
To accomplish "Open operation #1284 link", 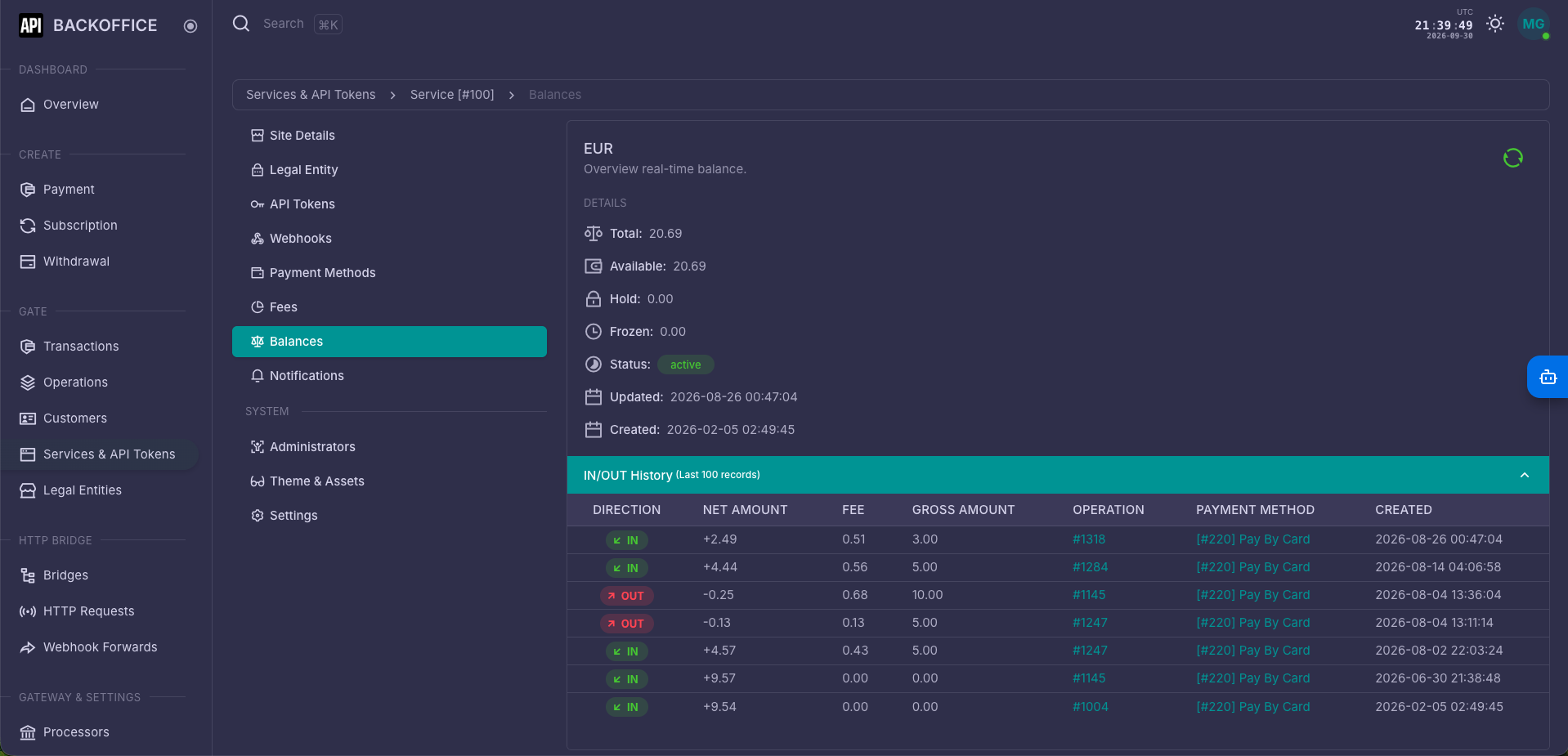I will point(1091,567).
